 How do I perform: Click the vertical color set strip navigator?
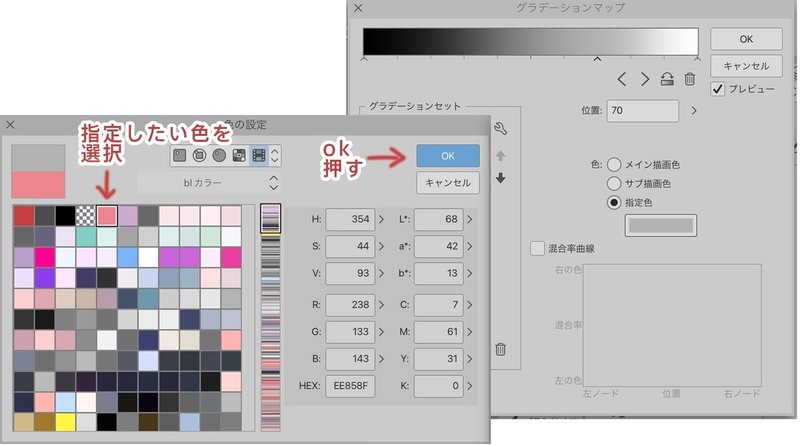(270, 317)
